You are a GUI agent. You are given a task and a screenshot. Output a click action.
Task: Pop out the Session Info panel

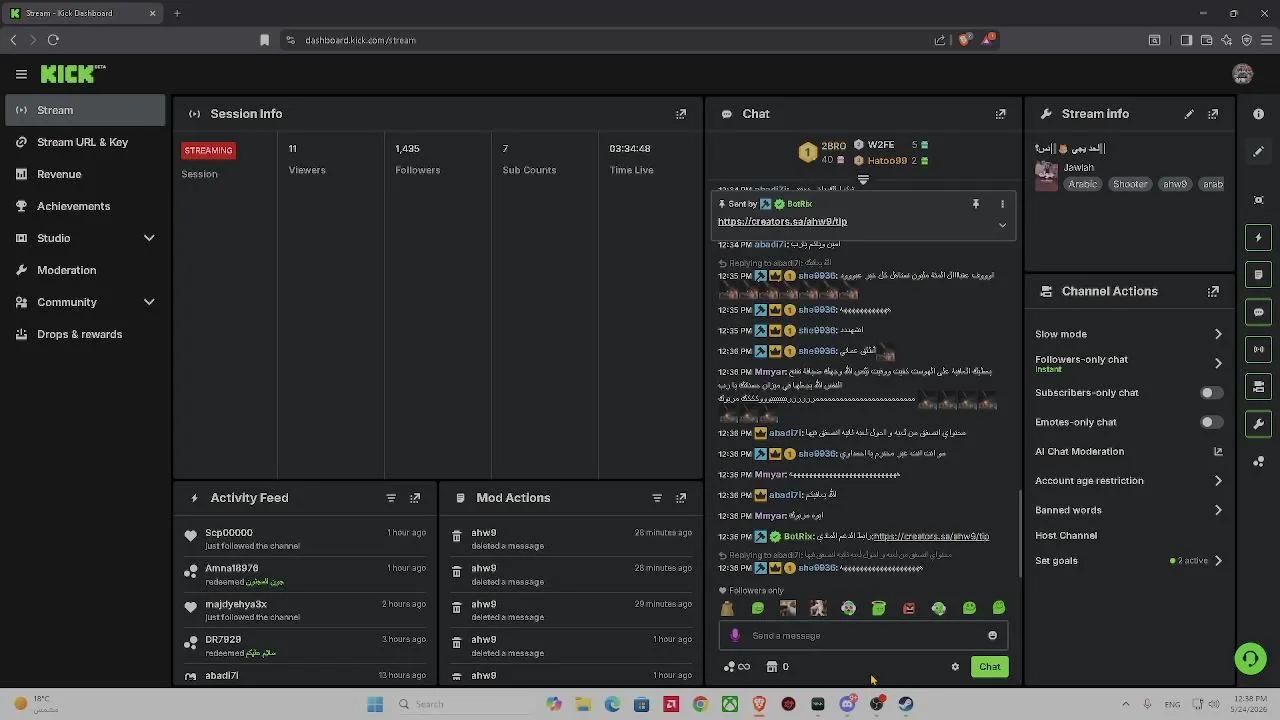(x=681, y=114)
